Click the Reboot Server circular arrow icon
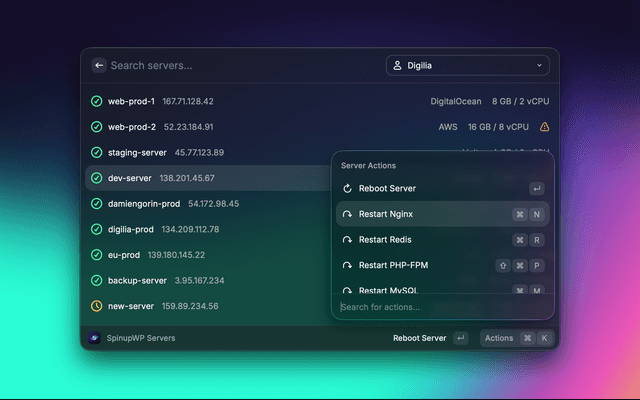This screenshot has width=640, height=400. [347, 188]
